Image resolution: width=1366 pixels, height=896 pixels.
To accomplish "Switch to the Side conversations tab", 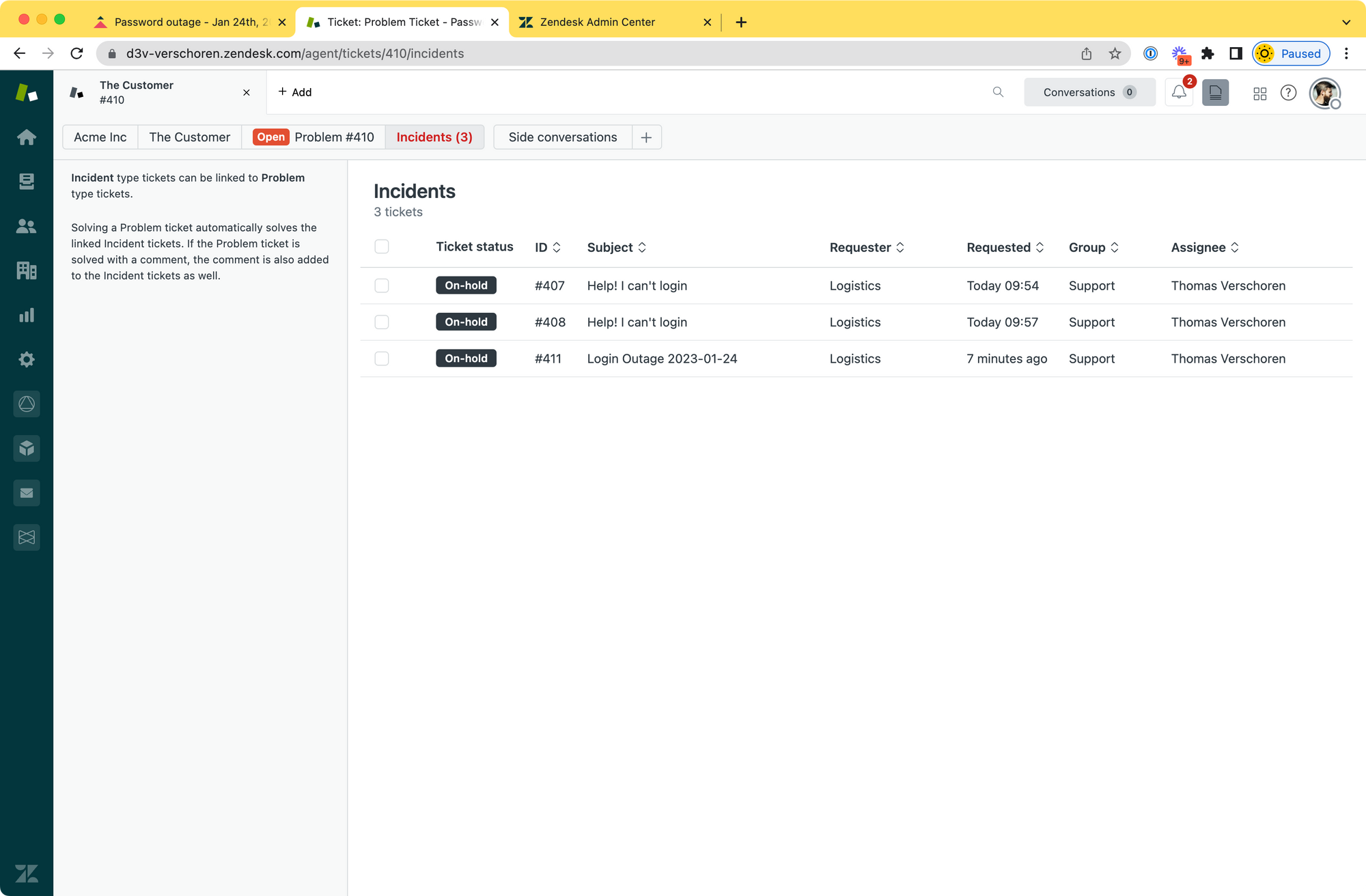I will 563,137.
